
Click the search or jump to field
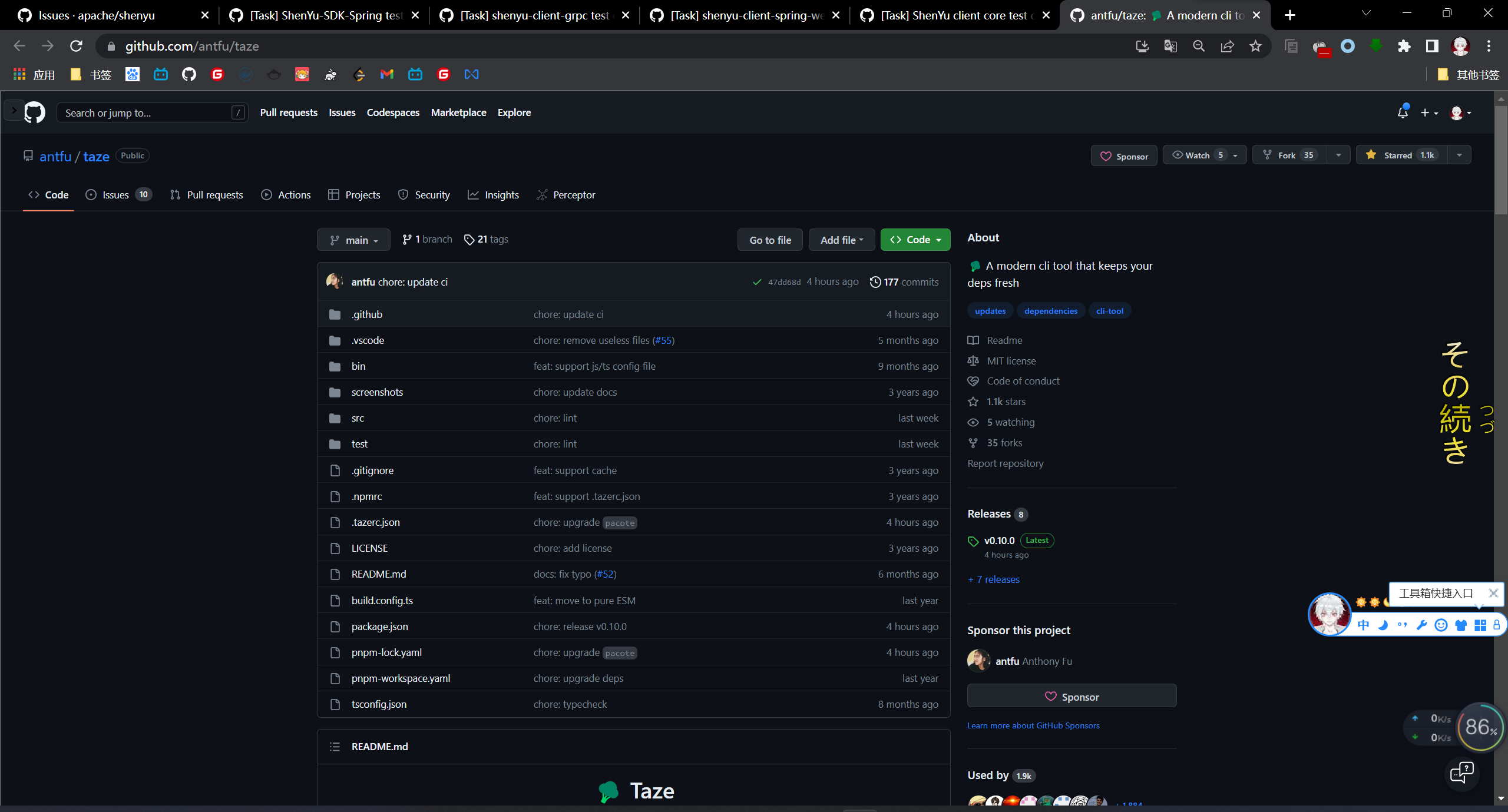147,112
